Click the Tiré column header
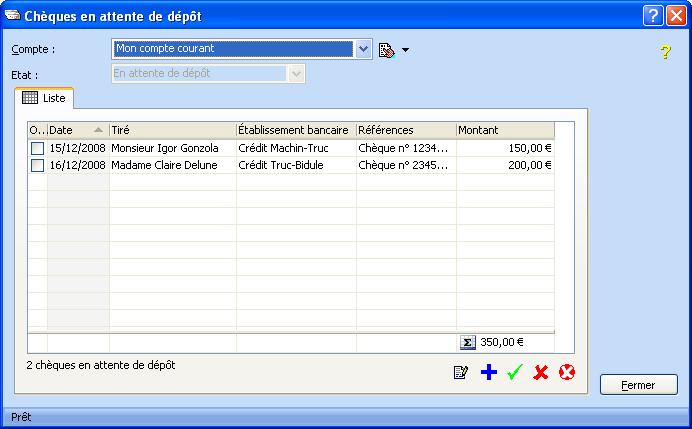Viewport: 692px width, 429px height. click(x=172, y=130)
